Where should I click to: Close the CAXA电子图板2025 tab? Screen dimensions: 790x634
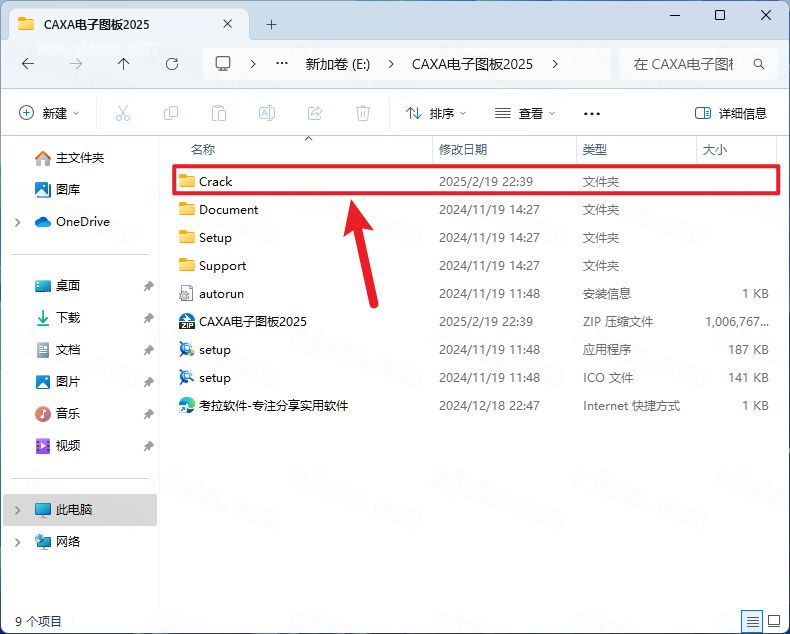pos(227,24)
